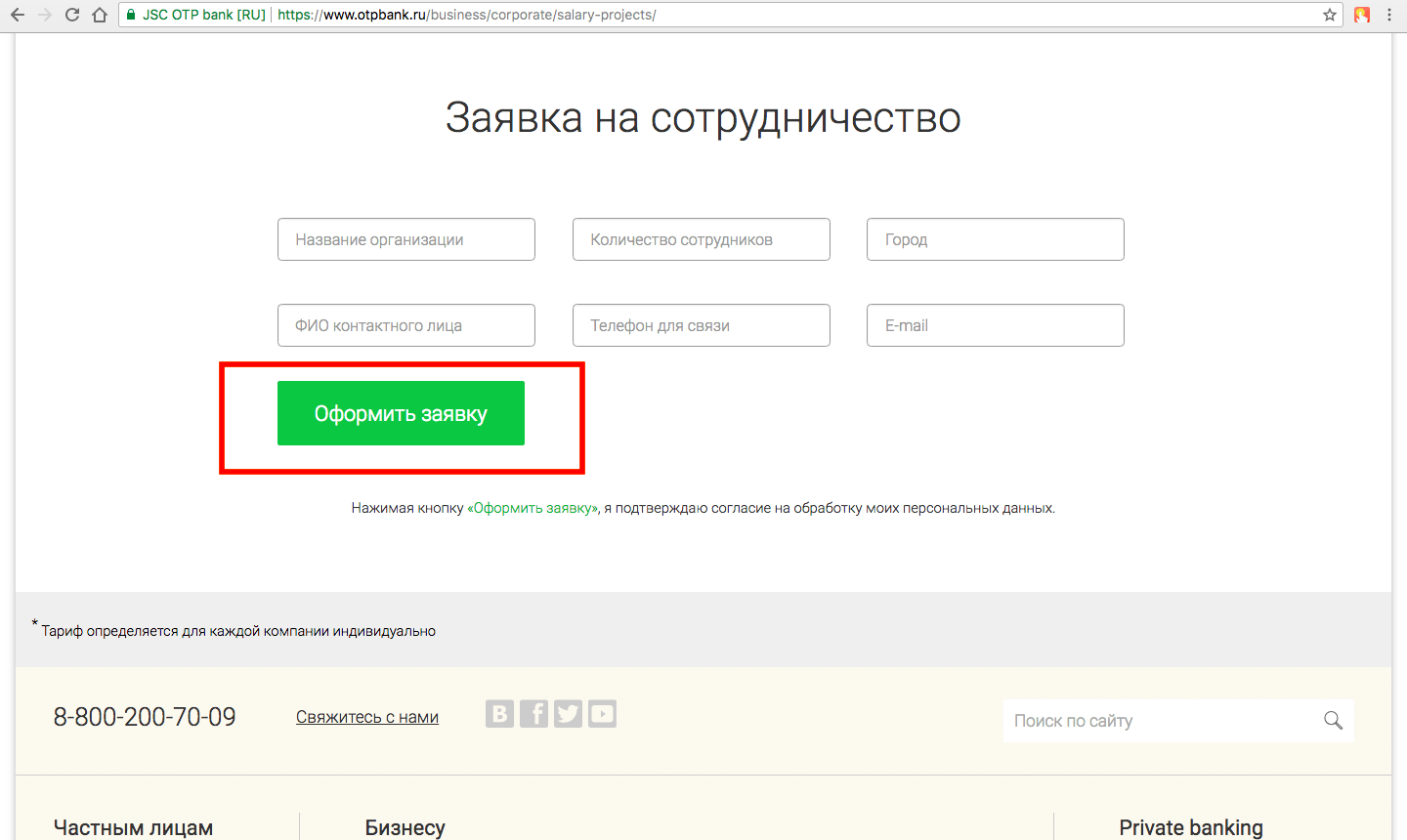Open the YouTube channel icon
The width and height of the screenshot is (1407, 840).
[x=602, y=714]
